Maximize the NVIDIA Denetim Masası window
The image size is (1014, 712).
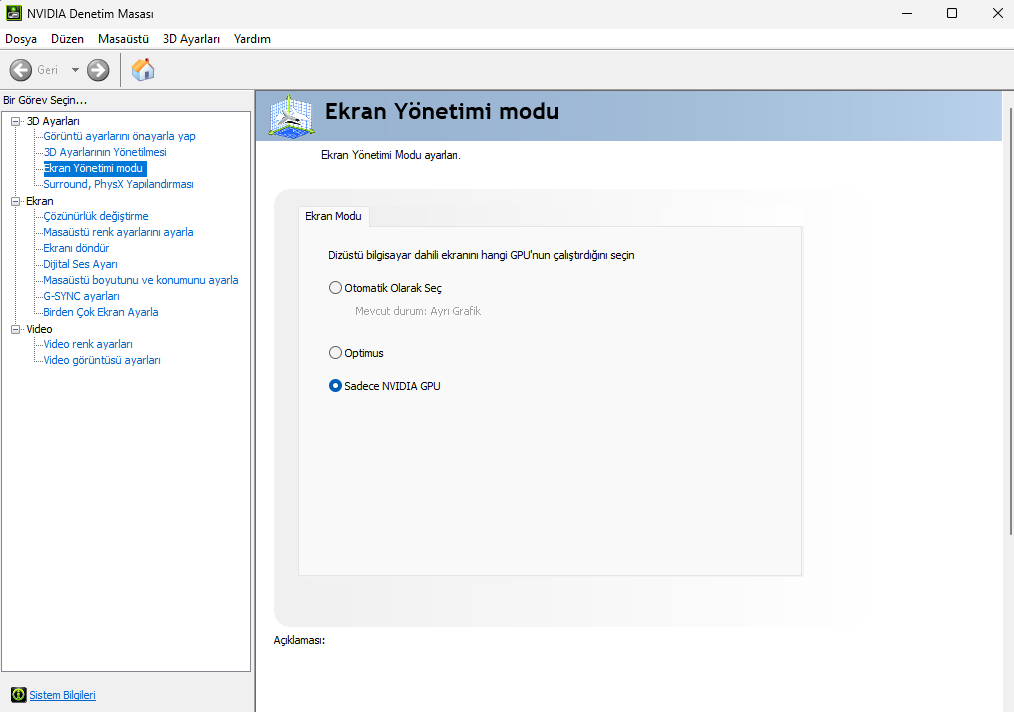pos(952,13)
